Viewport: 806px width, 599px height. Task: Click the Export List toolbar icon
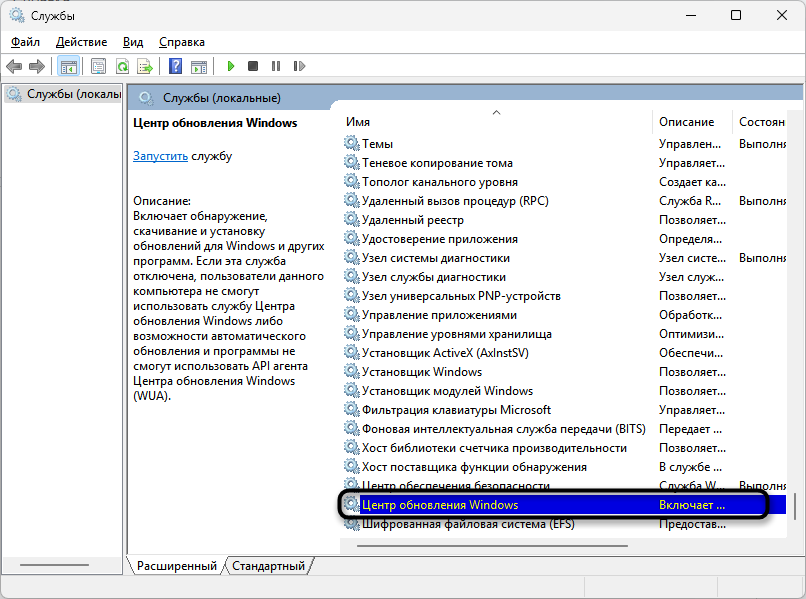point(145,67)
